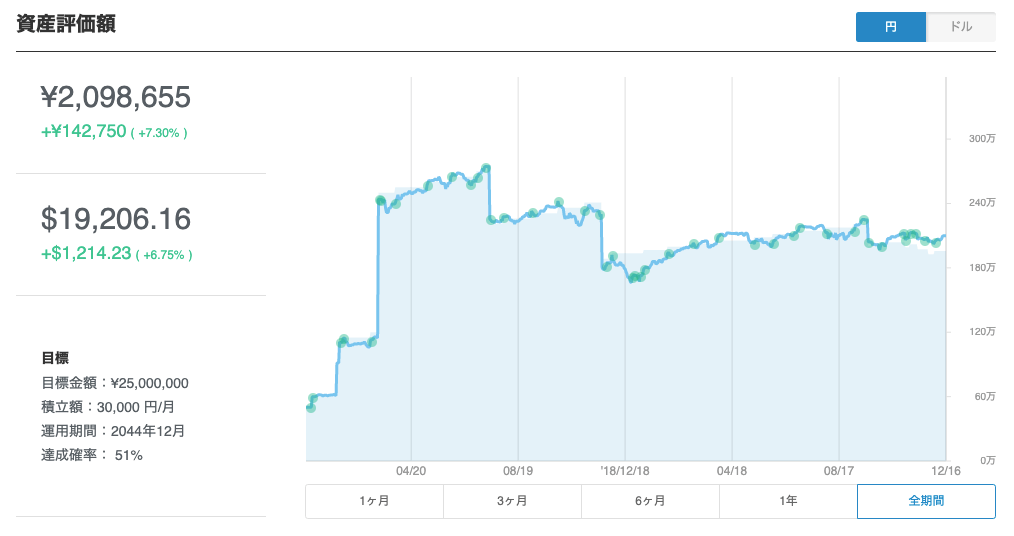Click the +$1,214.23 gain figure
This screenshot has height=536, width=1014.
(x=86, y=254)
